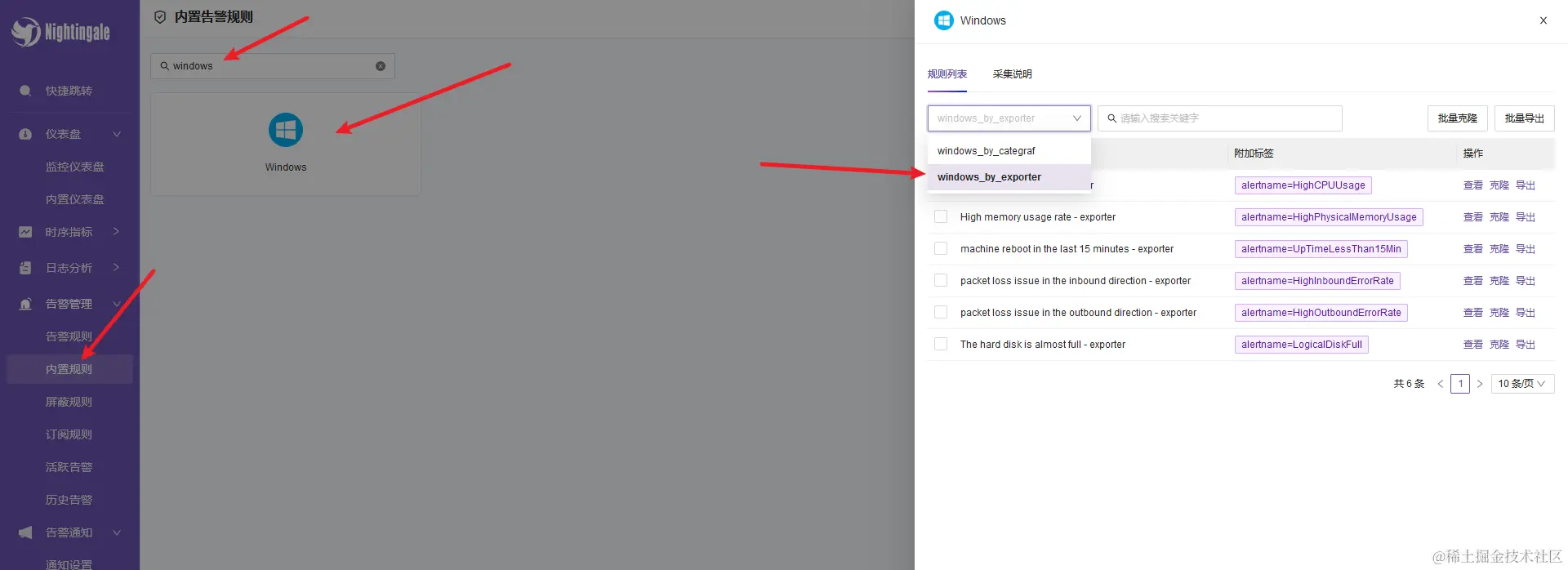Screen dimensions: 1568x570
Task: Click the built-in rules windows search field
Action: 273,66
